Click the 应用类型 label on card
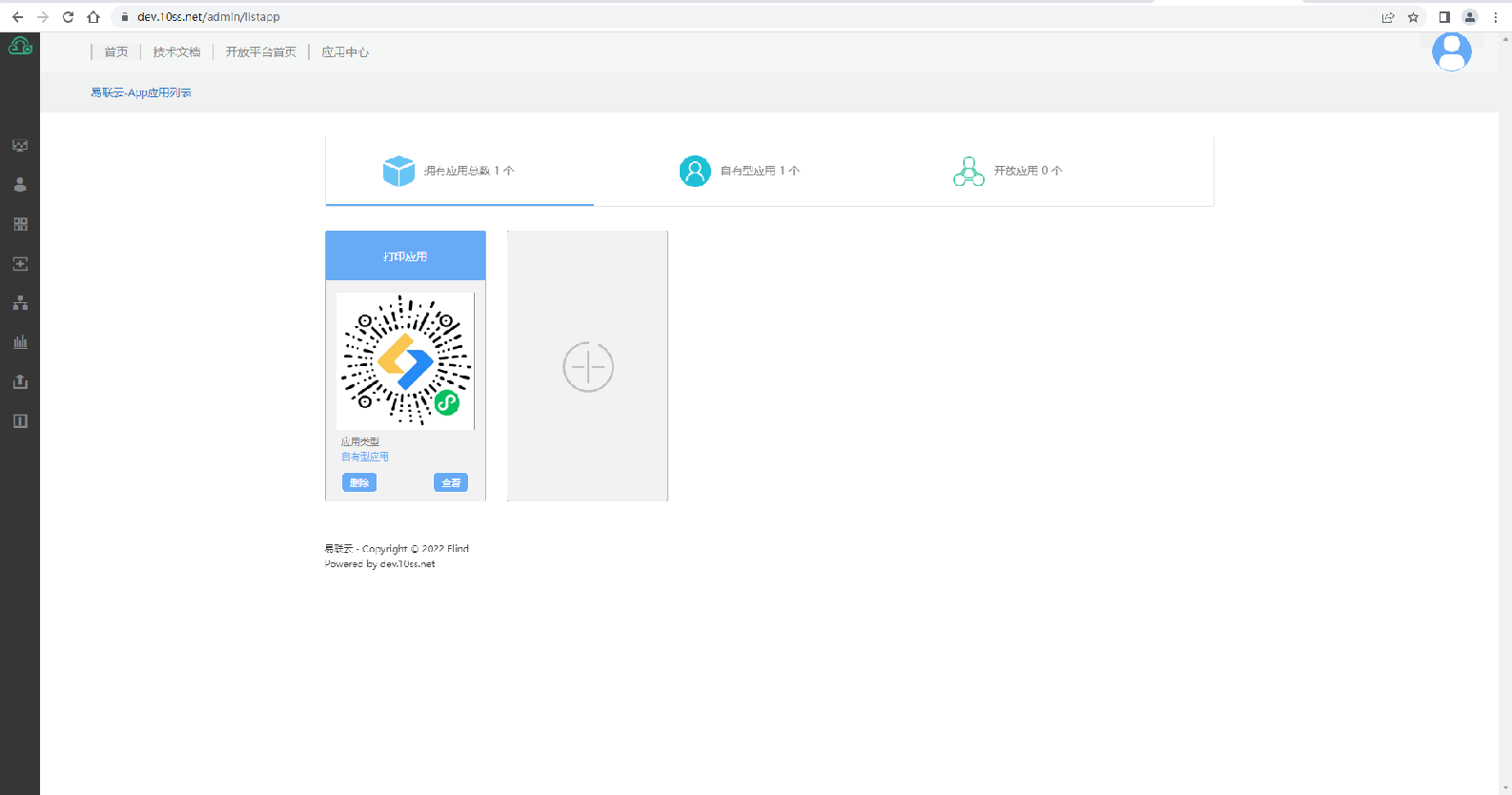 360,441
